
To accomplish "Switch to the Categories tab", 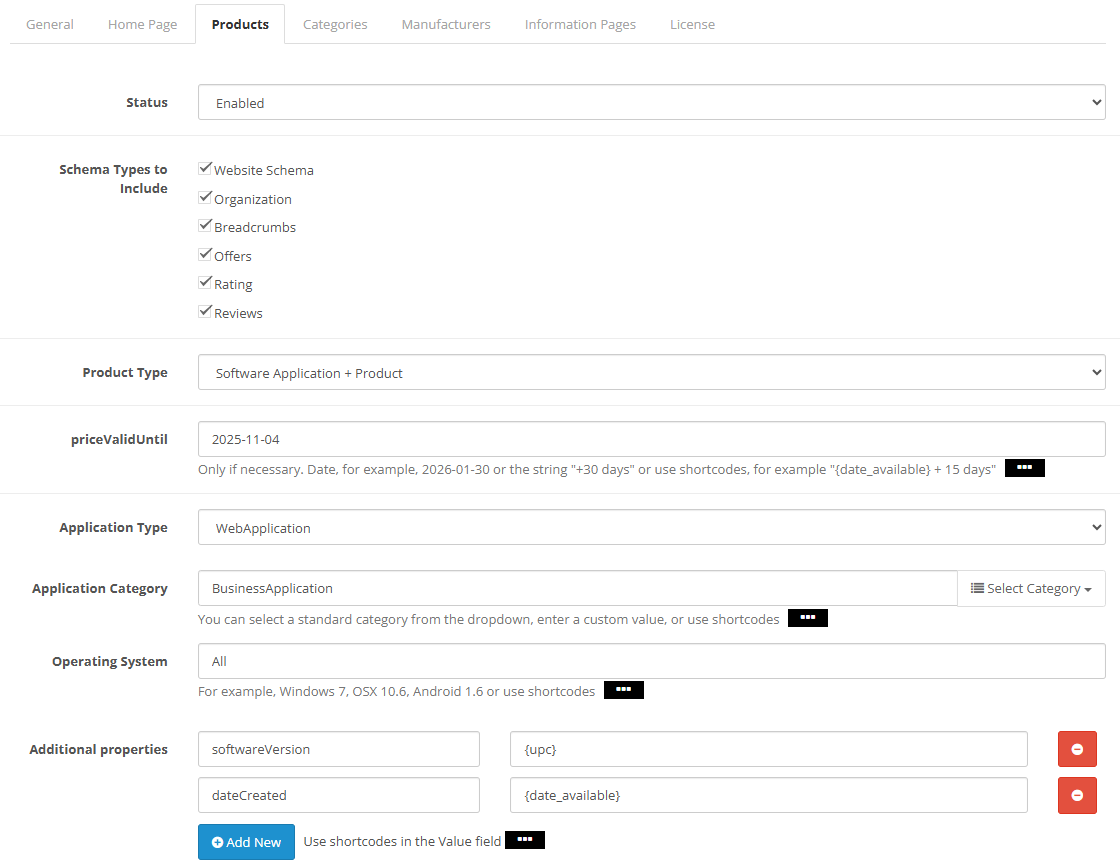I will tap(335, 24).
